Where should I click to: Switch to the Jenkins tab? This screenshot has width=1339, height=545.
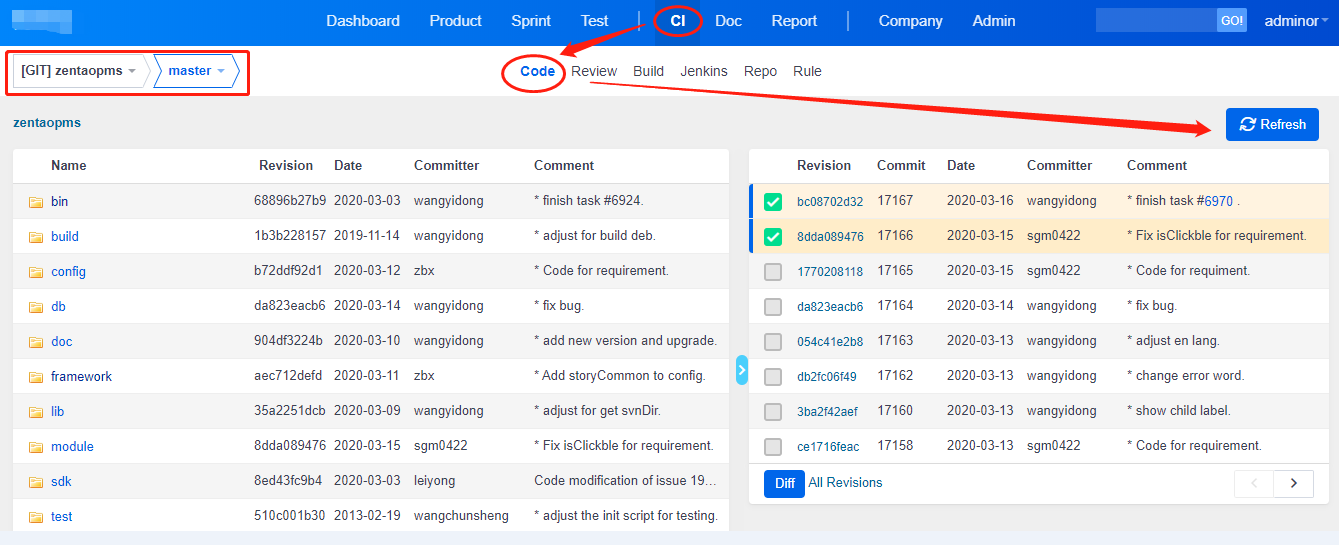(x=704, y=71)
